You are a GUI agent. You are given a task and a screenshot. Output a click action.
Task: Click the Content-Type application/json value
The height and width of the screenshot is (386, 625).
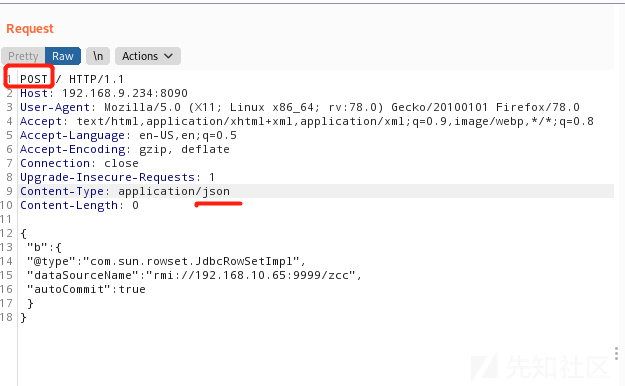[x=174, y=191]
